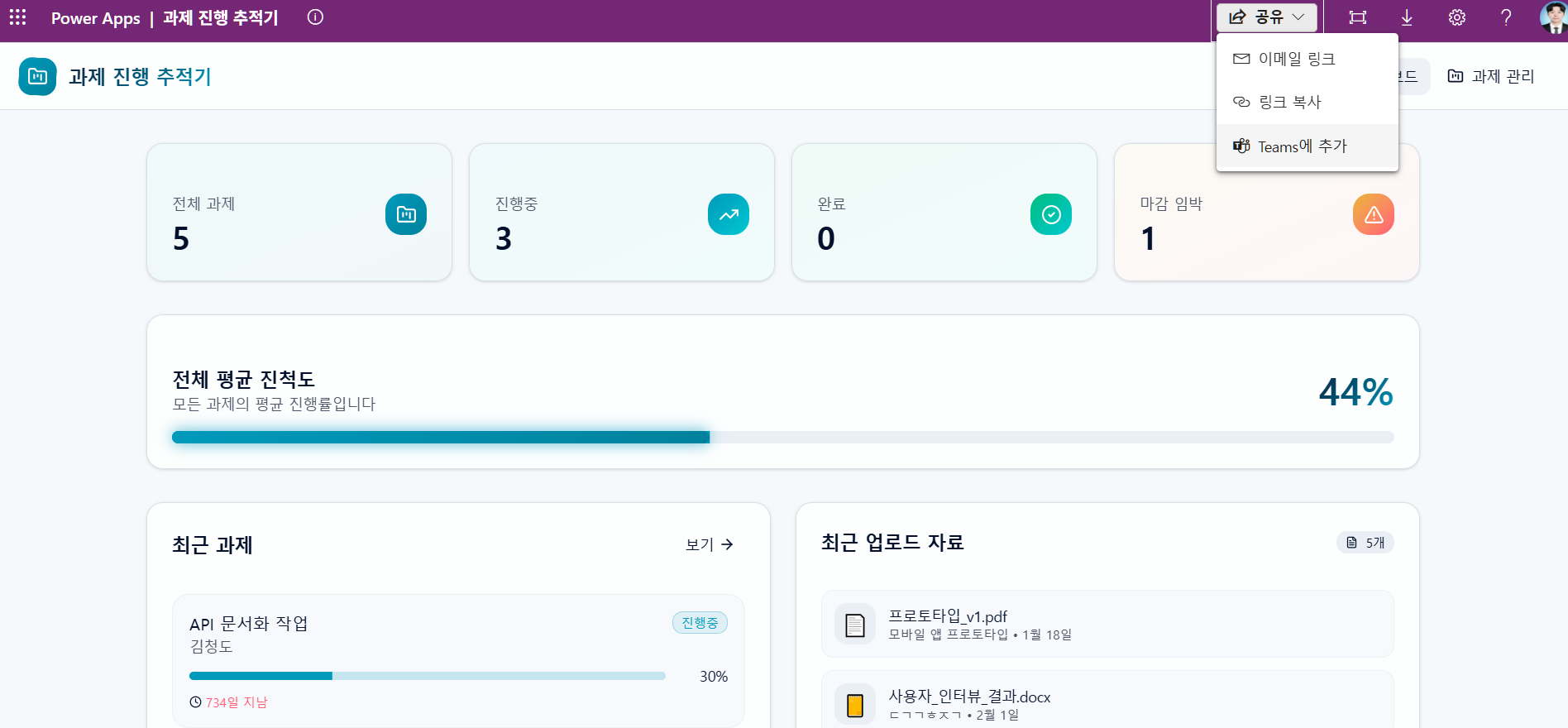Click the user profile avatar

1553,17
